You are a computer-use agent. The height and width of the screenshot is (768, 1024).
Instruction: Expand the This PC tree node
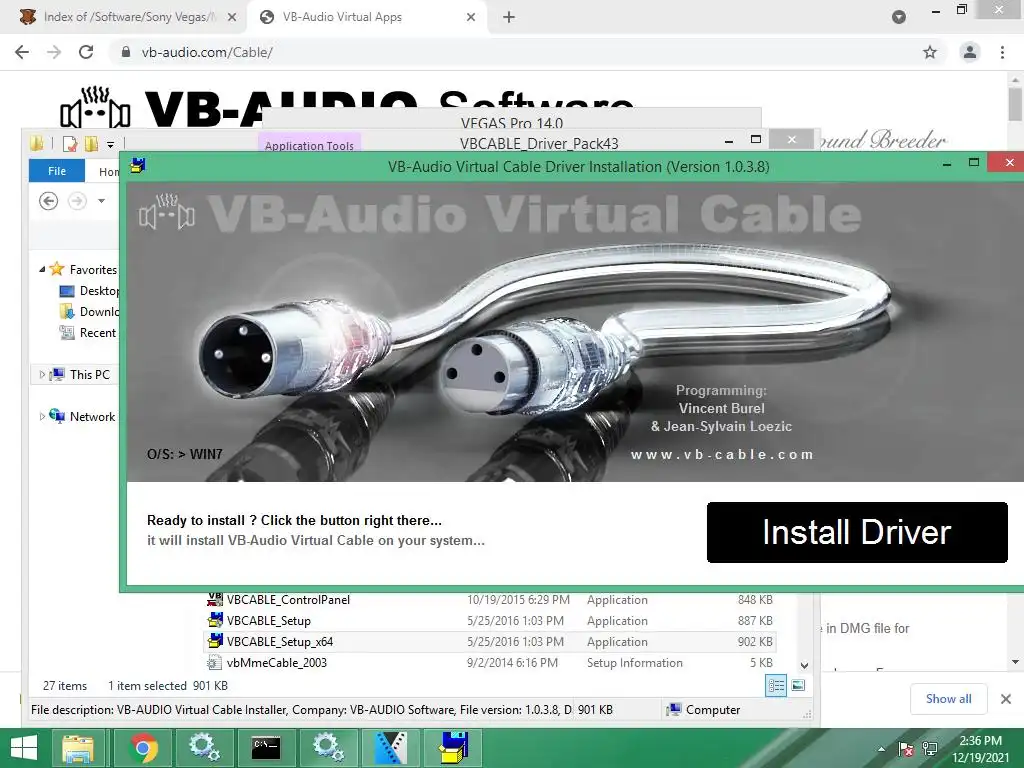(x=42, y=375)
